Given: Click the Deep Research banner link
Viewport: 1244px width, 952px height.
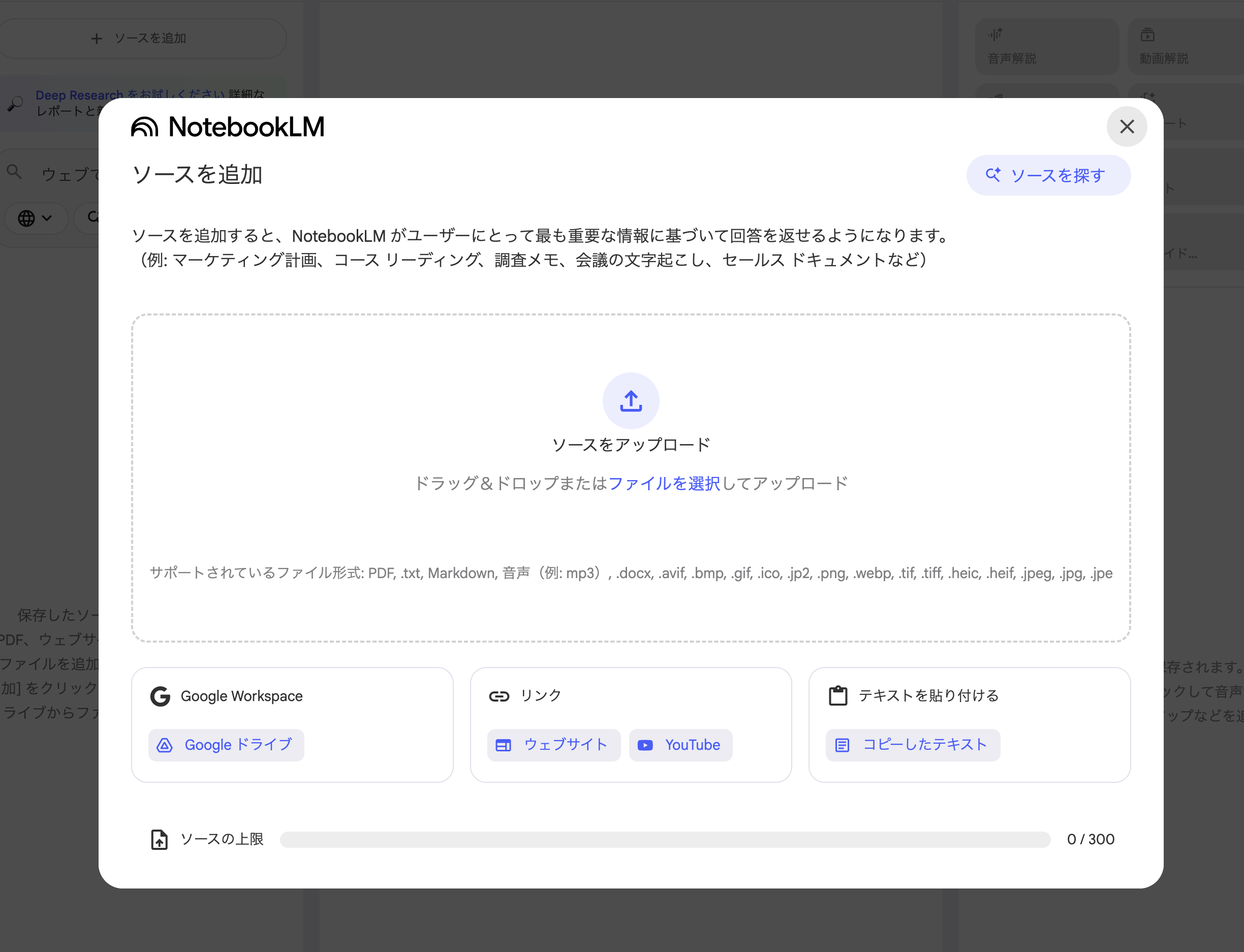Looking at the screenshot, I should tap(79, 94).
